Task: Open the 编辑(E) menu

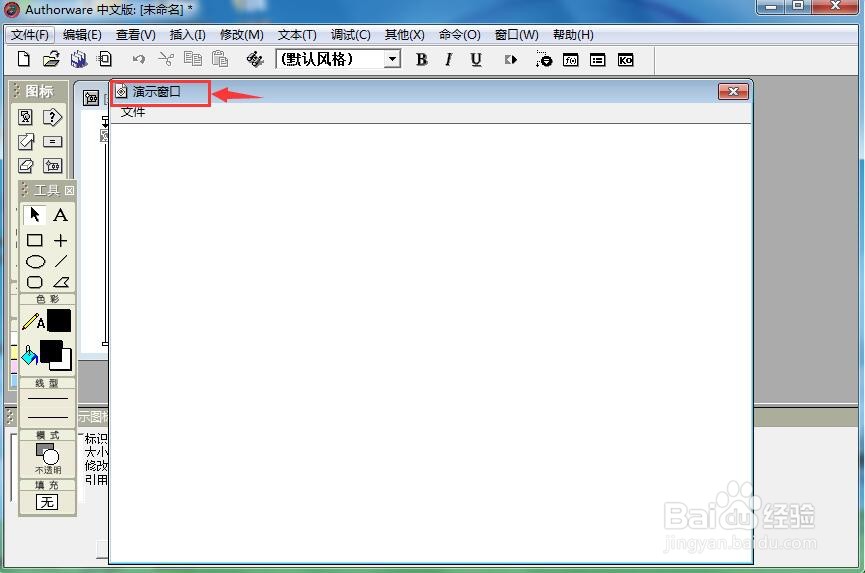Action: click(x=82, y=35)
